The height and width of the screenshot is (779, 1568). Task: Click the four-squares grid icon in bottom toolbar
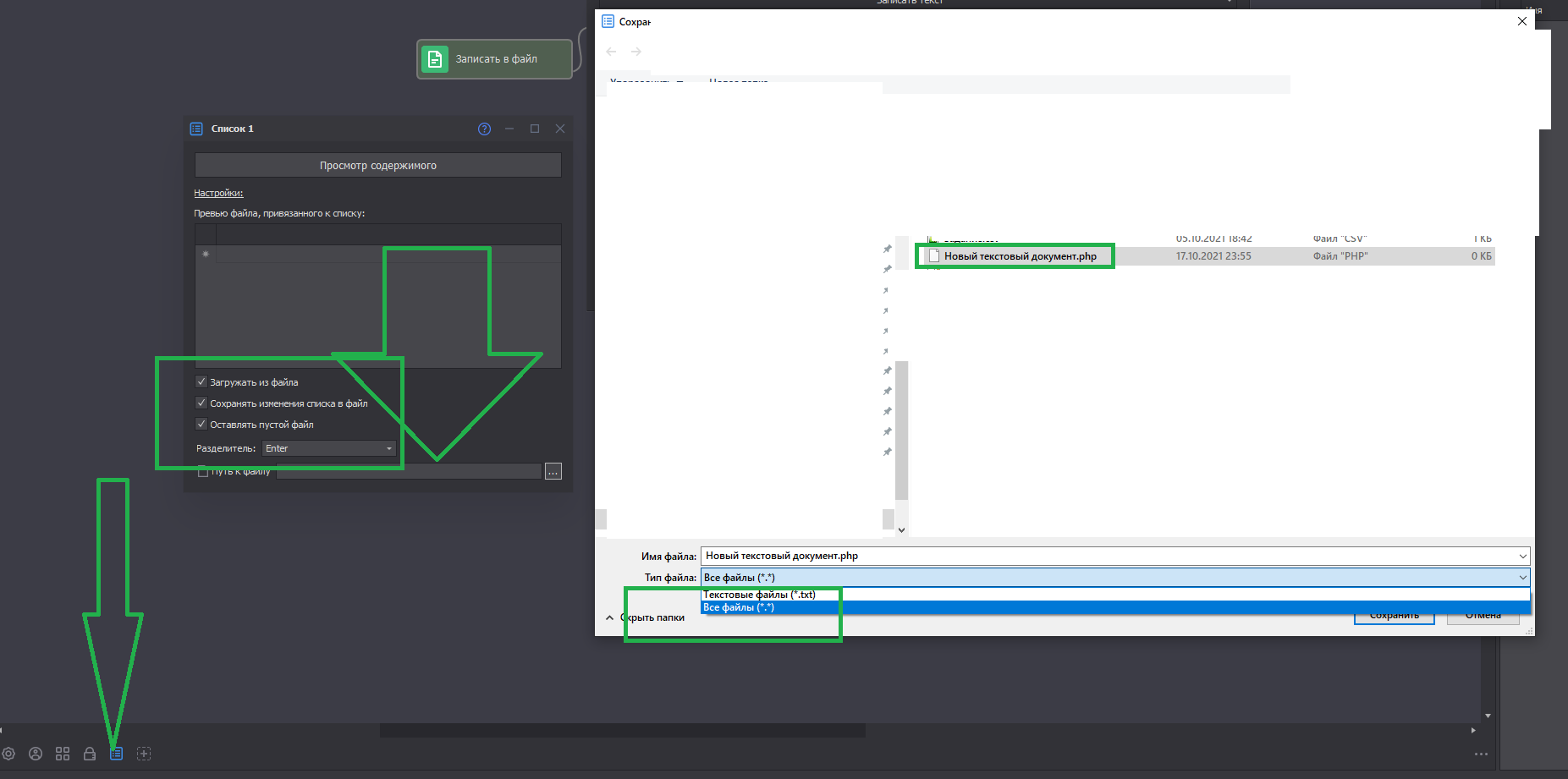[63, 754]
